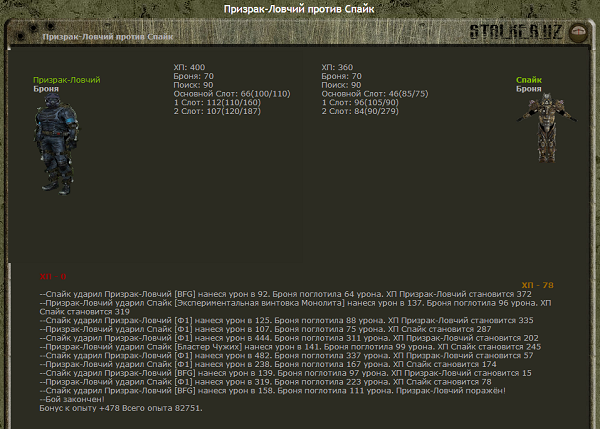This screenshot has width=600, height=429.
Task: Click the Броня label under Спайк
Action: click(x=529, y=89)
